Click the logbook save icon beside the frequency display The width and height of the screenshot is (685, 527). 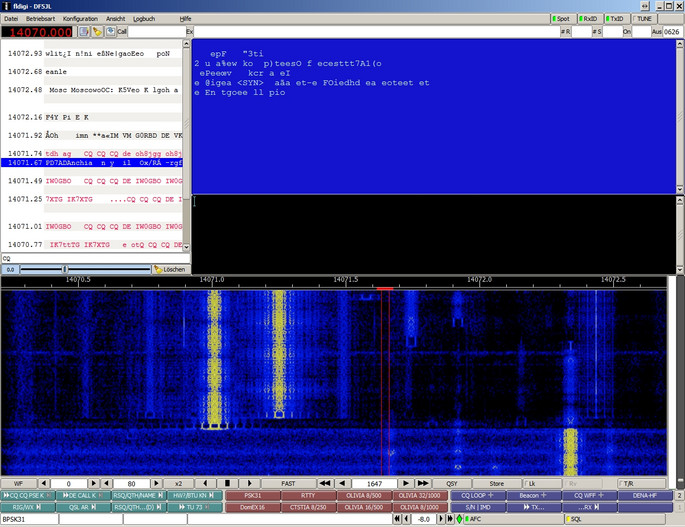point(83,31)
